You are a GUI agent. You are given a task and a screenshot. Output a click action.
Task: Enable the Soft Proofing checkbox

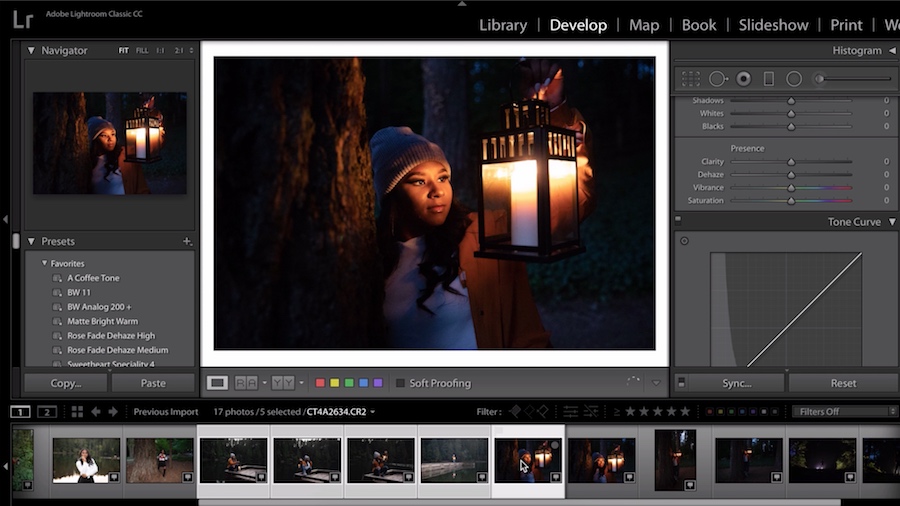[x=401, y=383]
